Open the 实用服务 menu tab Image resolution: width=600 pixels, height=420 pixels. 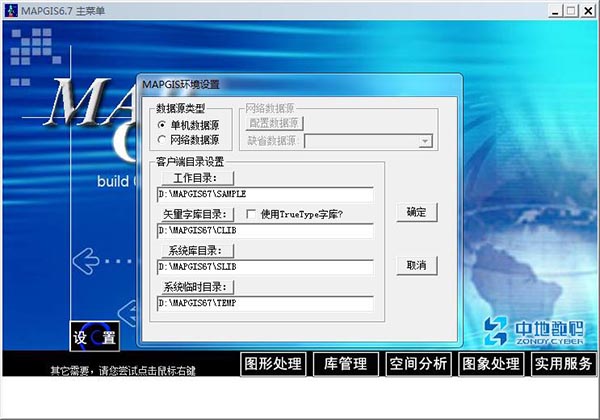coord(564,364)
